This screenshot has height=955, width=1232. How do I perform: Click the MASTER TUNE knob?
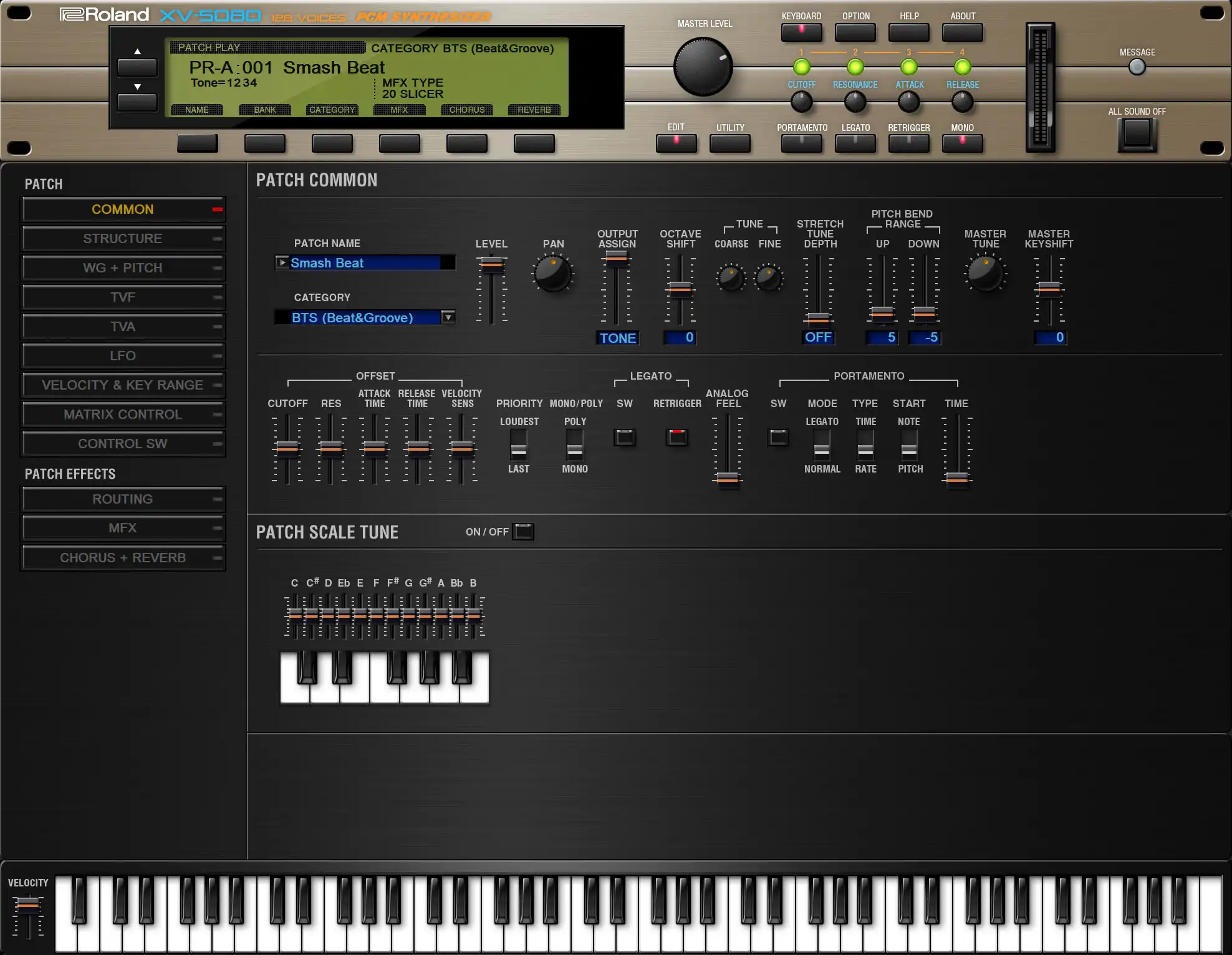[985, 274]
